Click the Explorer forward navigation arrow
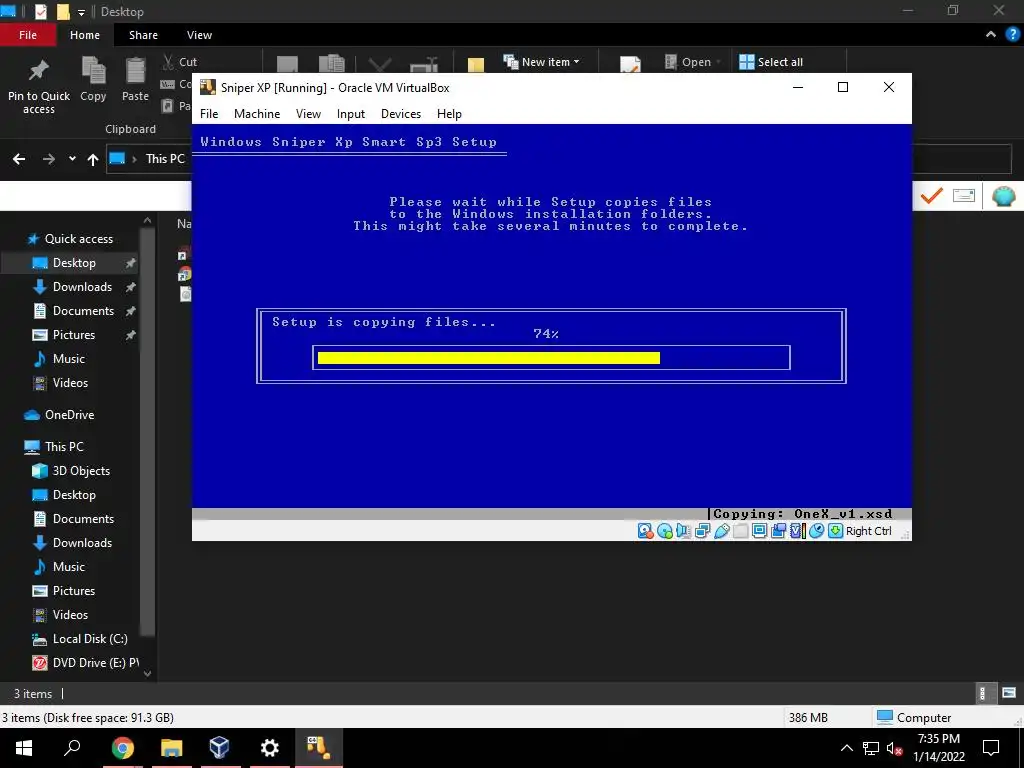The height and width of the screenshot is (768, 1024). [49, 159]
